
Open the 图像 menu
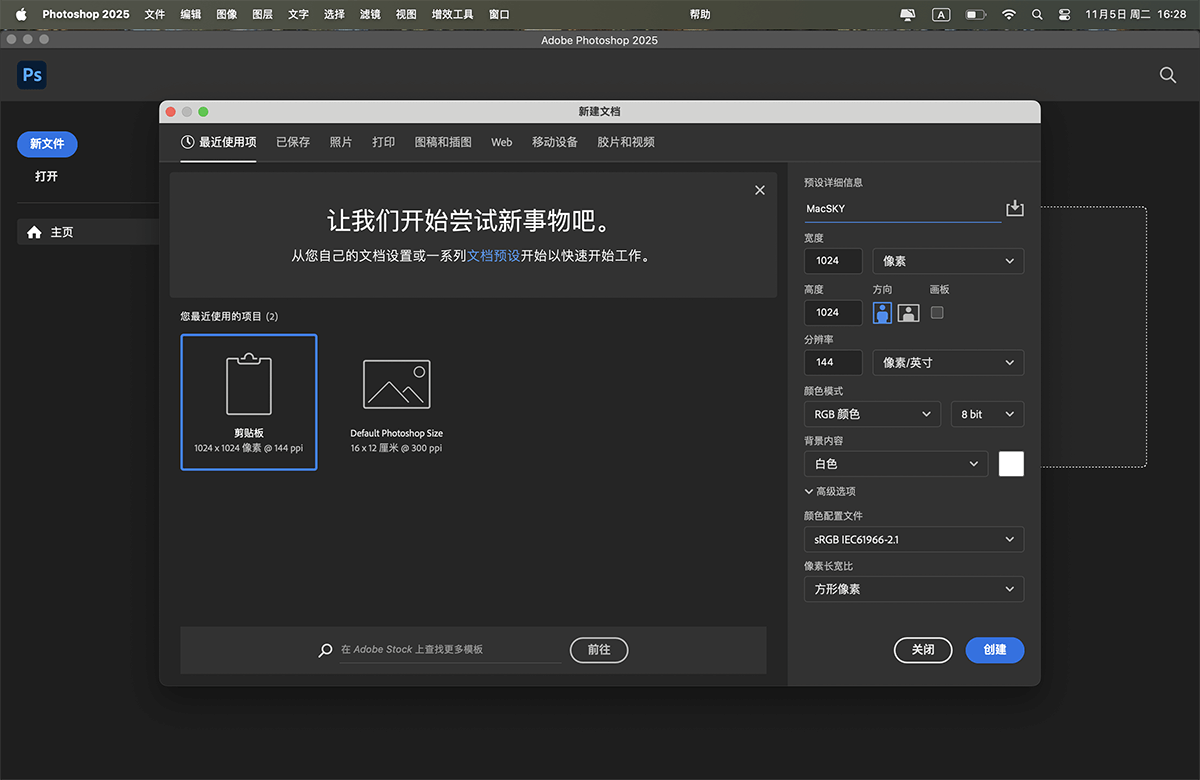[226, 15]
